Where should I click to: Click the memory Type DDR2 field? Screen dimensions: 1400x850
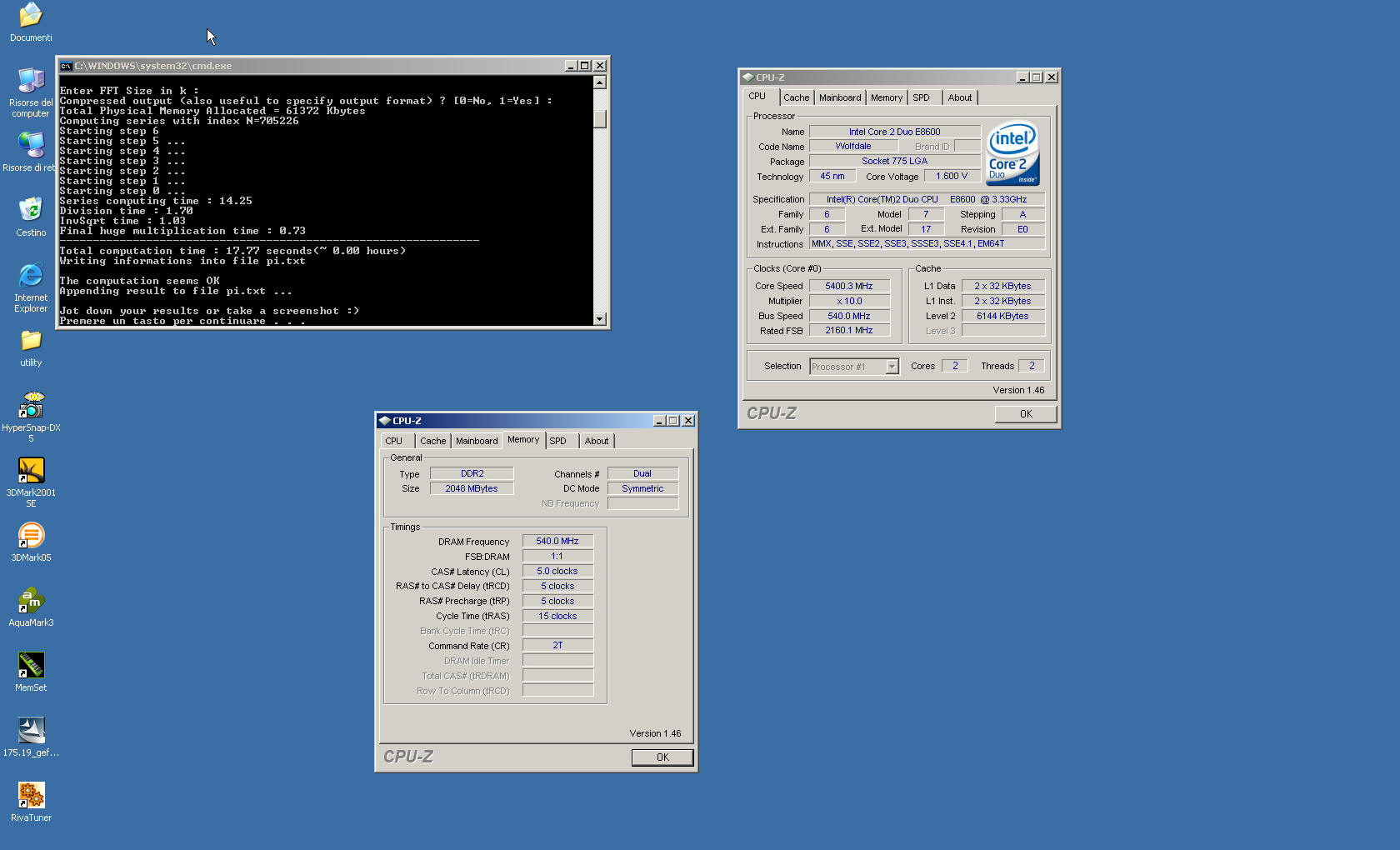click(472, 473)
